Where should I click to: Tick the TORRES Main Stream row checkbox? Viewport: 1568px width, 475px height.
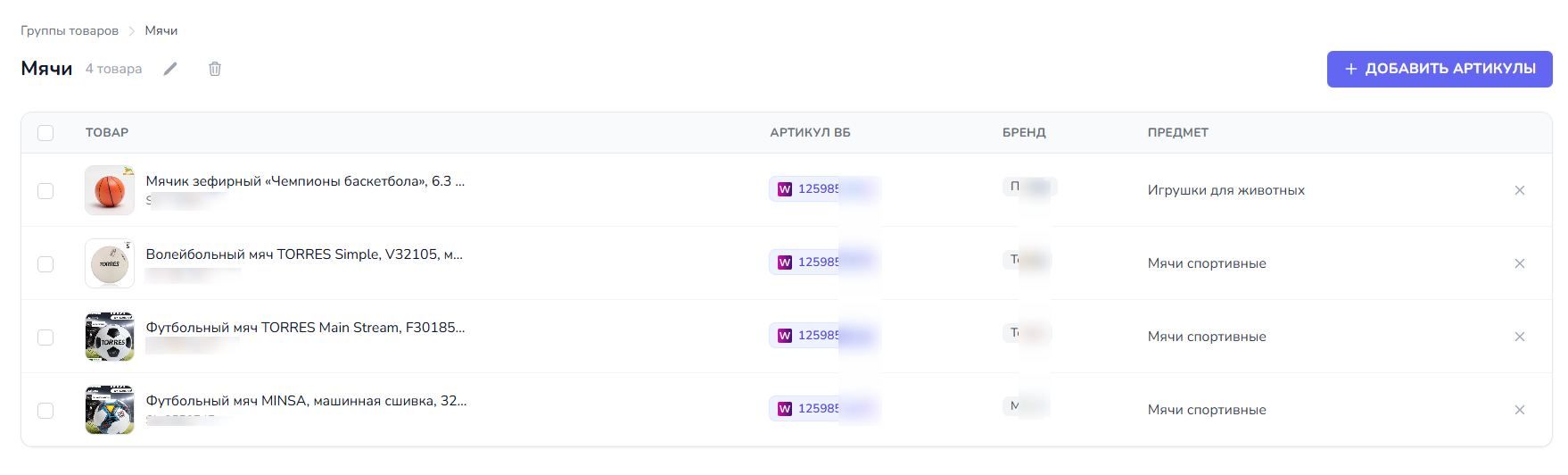pyautogui.click(x=45, y=337)
